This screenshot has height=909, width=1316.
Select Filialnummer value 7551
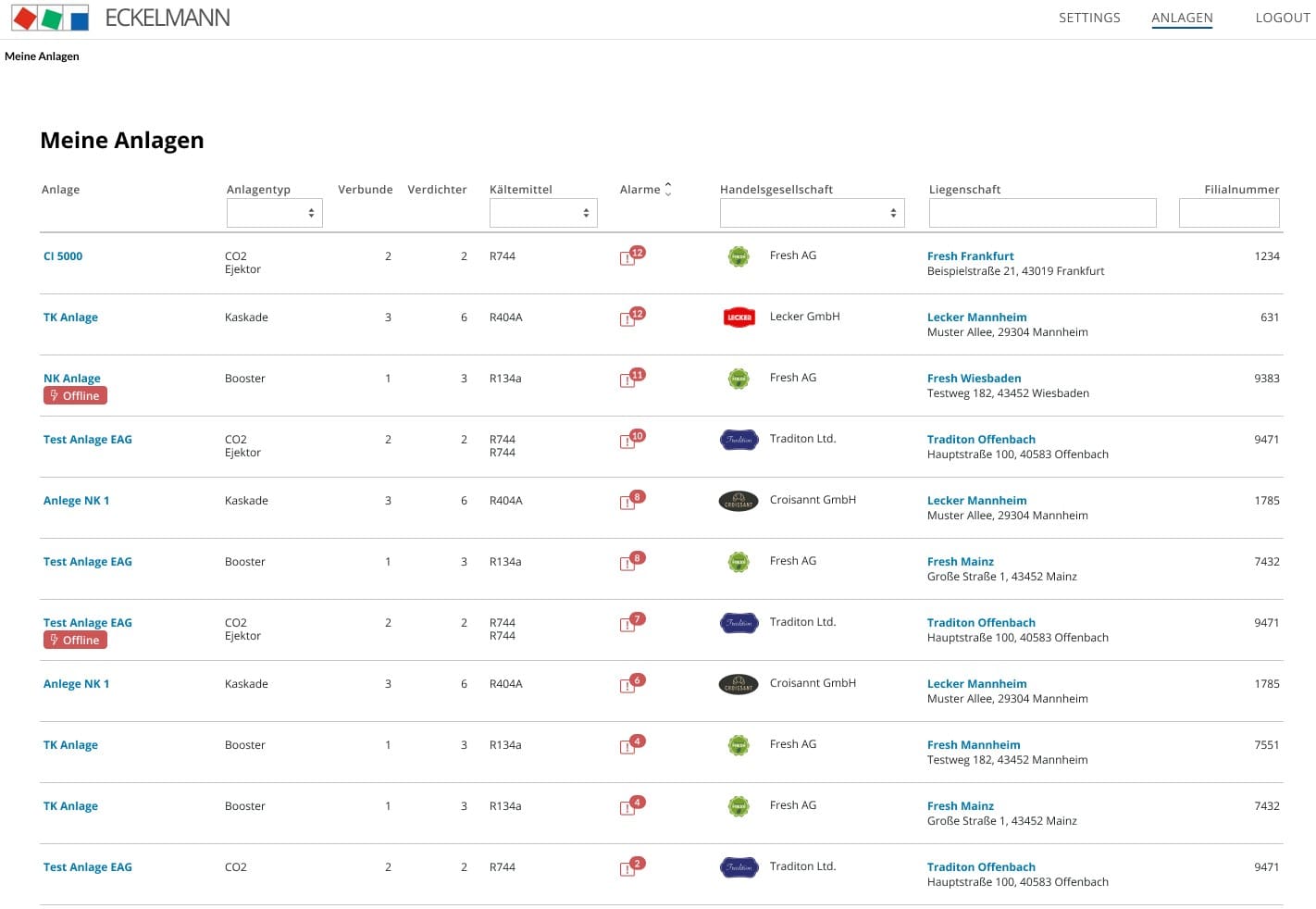1267,745
